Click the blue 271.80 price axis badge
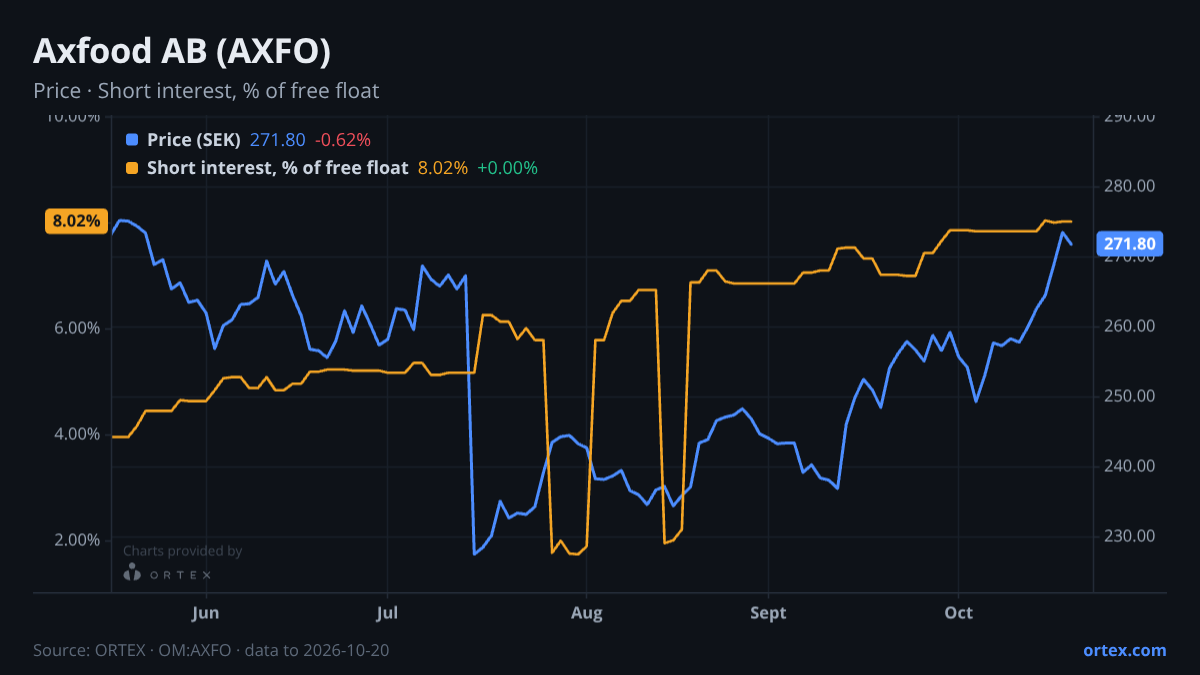1200x675 pixels. tap(1131, 244)
